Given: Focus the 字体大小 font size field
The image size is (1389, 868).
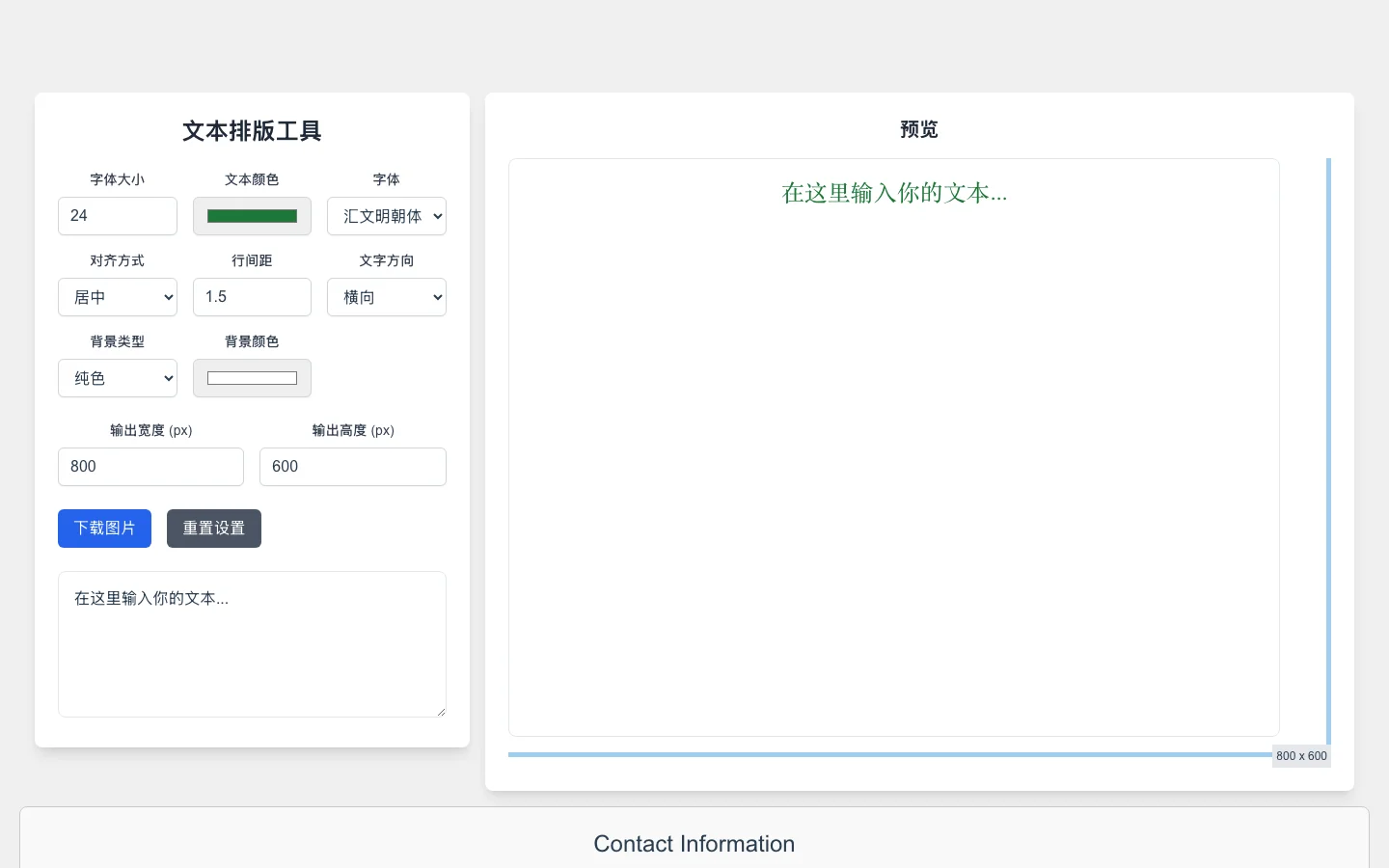Looking at the screenshot, I should pyautogui.click(x=118, y=216).
